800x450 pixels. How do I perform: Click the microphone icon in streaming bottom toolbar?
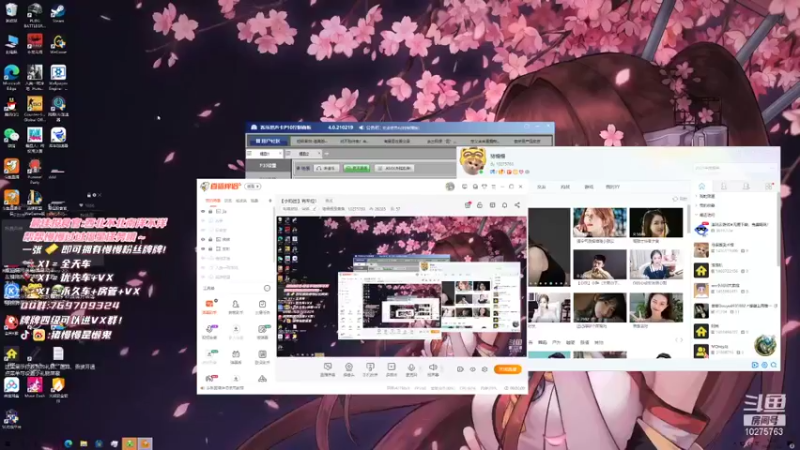click(x=411, y=367)
